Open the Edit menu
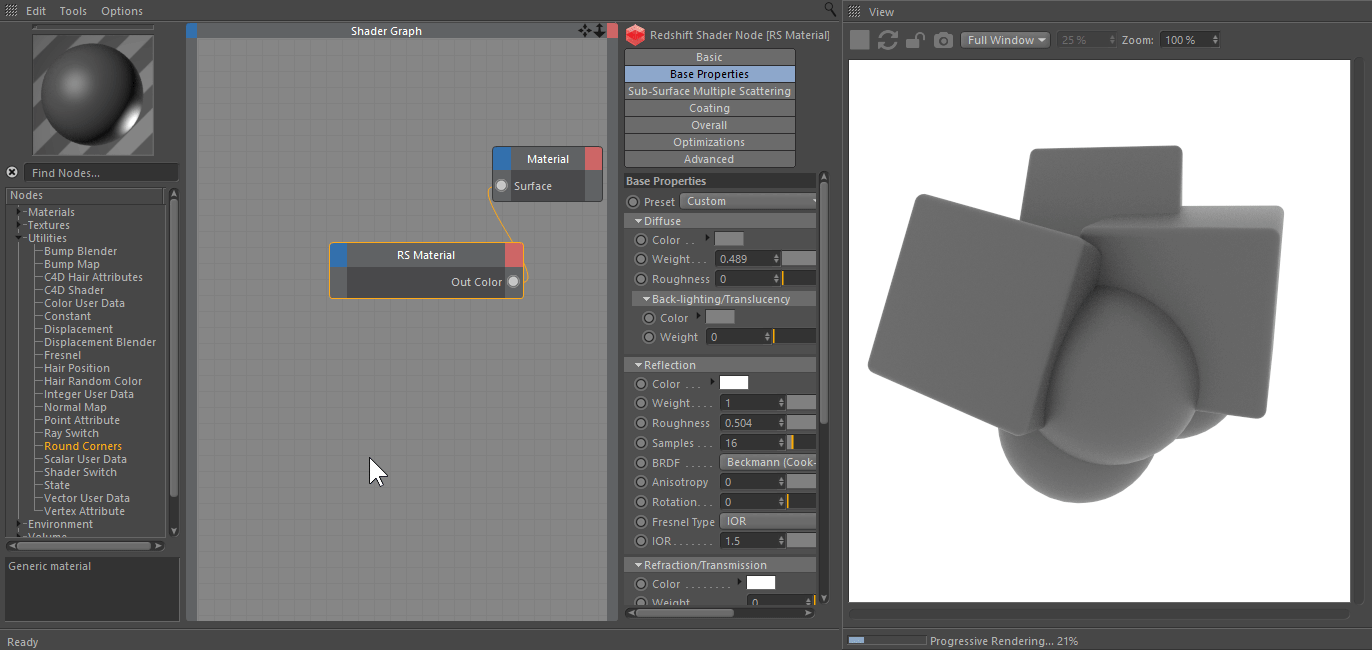This screenshot has height=650, width=1372. point(36,11)
